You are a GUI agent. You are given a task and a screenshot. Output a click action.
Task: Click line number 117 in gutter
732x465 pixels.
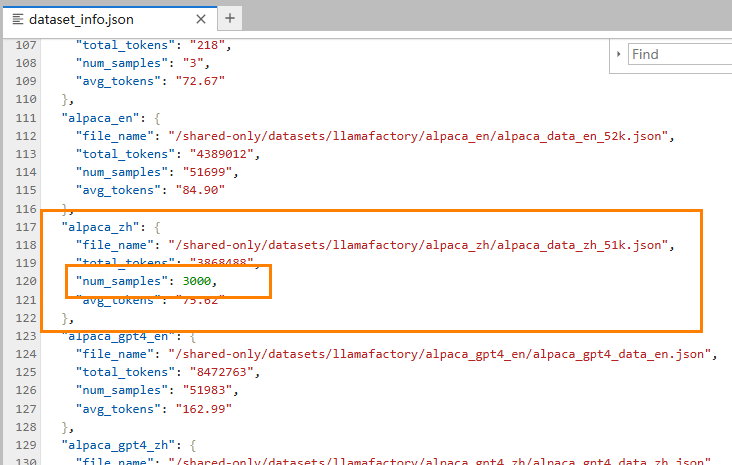(20, 226)
